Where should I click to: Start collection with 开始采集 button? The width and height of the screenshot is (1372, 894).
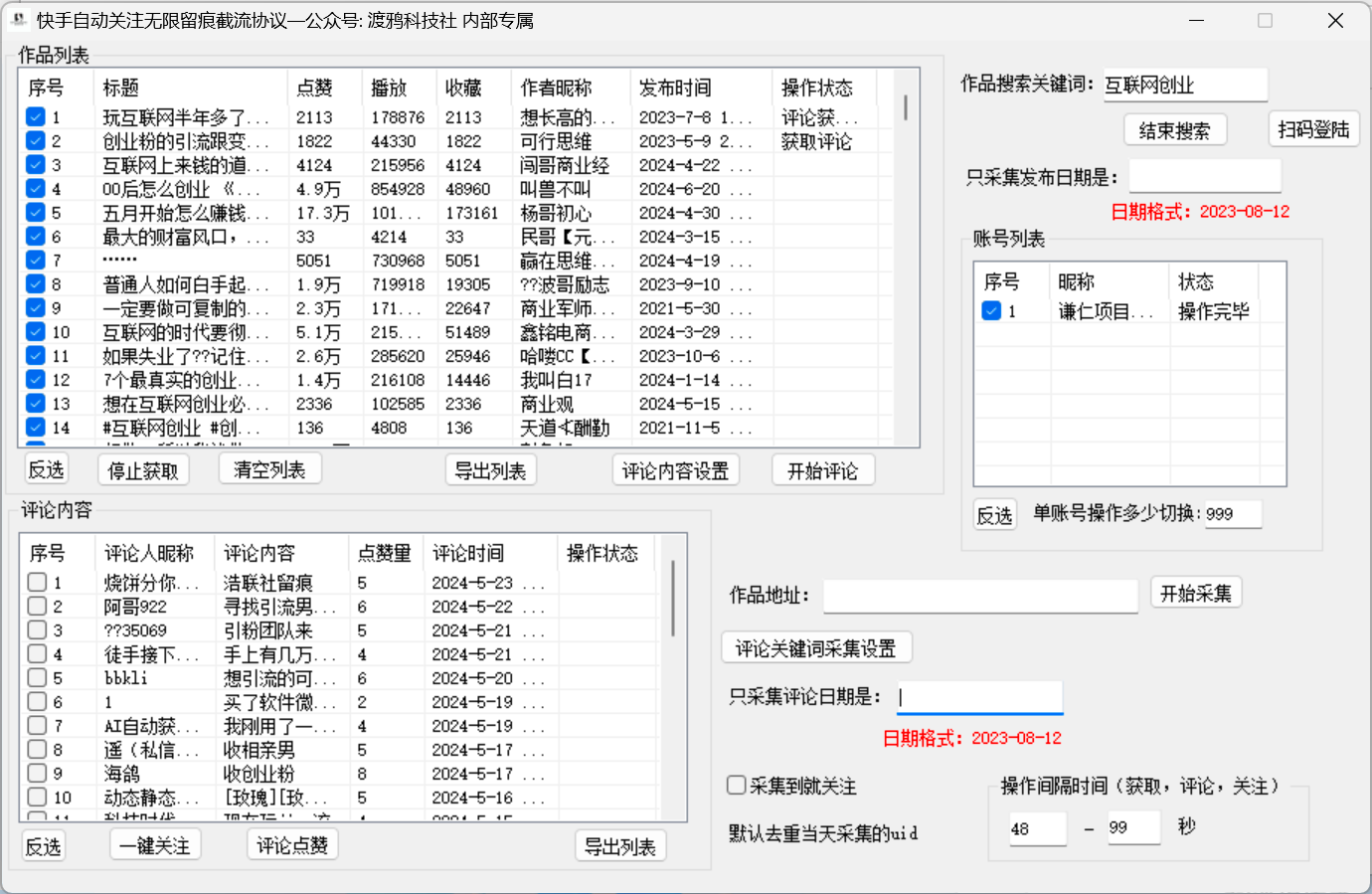pos(1195,594)
